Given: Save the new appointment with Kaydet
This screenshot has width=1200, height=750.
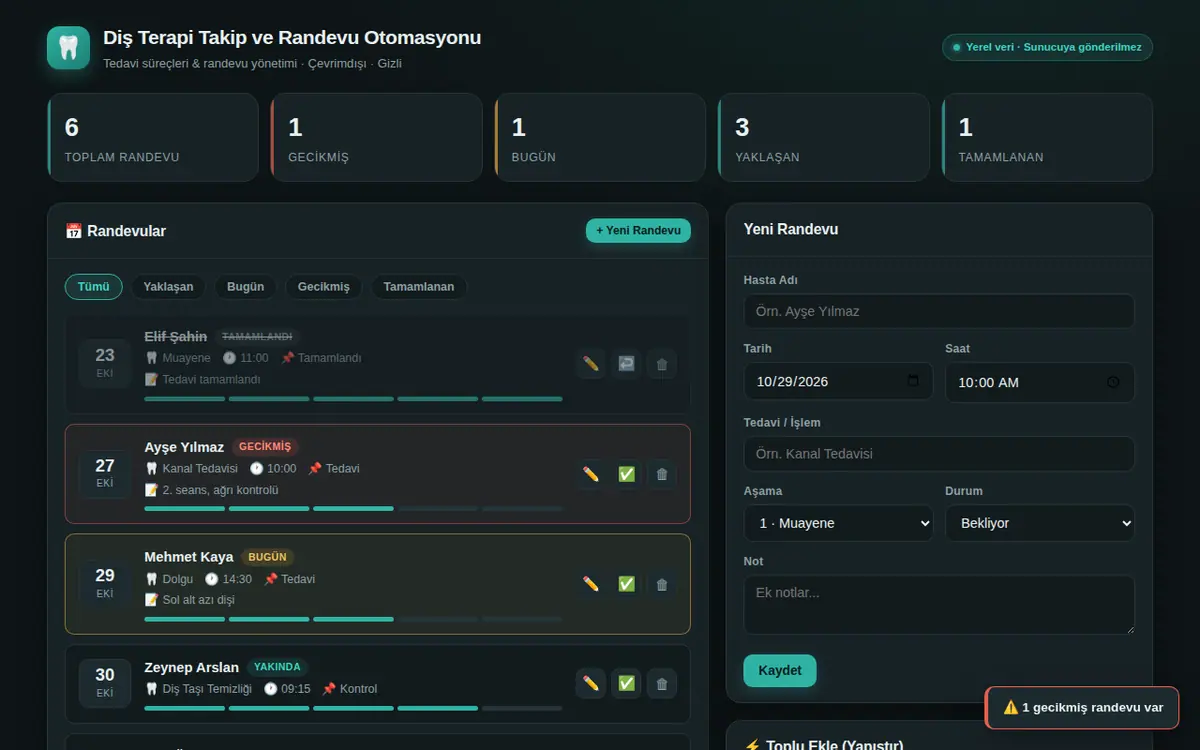Looking at the screenshot, I should pos(780,671).
